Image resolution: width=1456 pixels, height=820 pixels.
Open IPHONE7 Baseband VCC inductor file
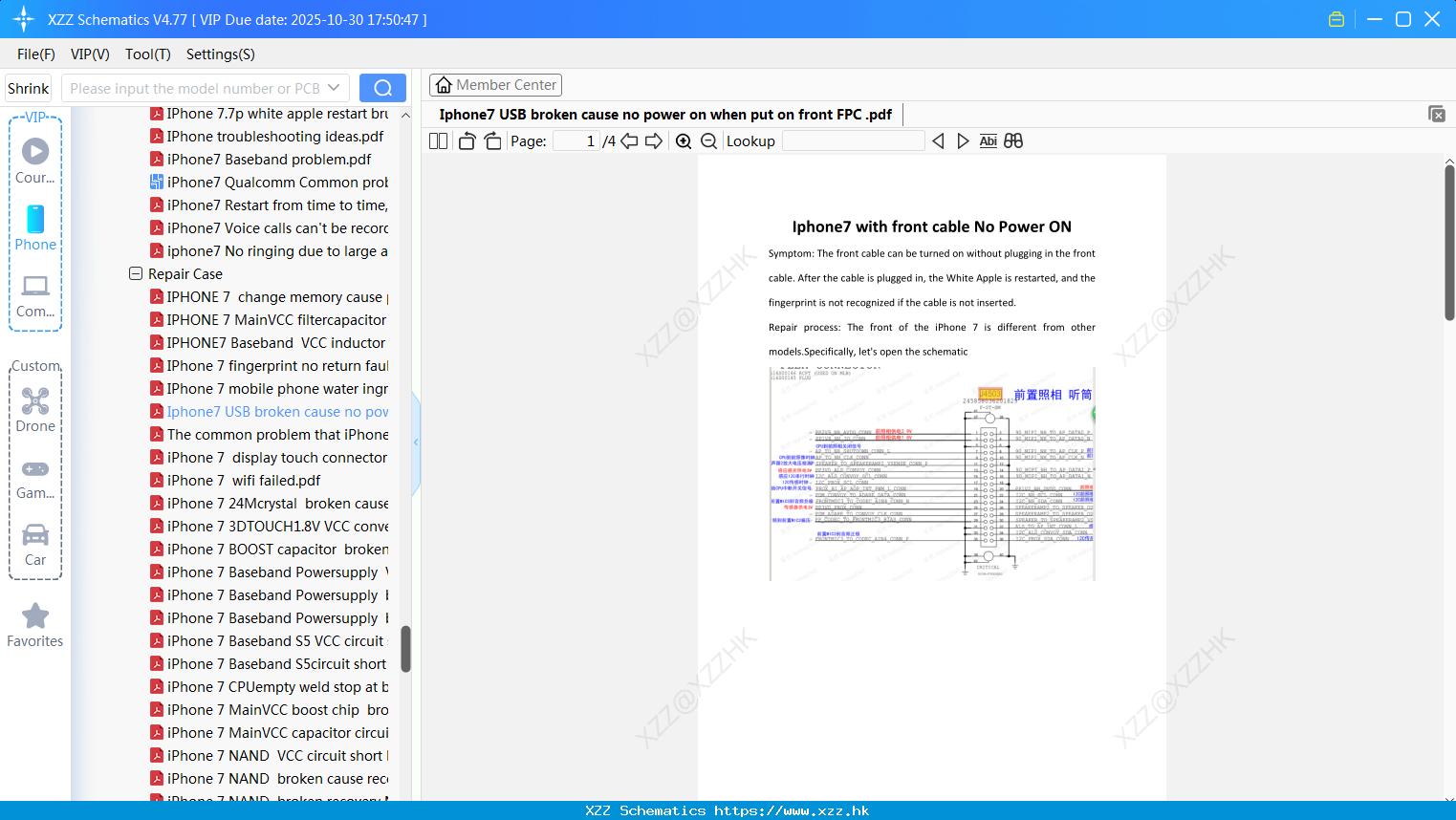point(268,343)
